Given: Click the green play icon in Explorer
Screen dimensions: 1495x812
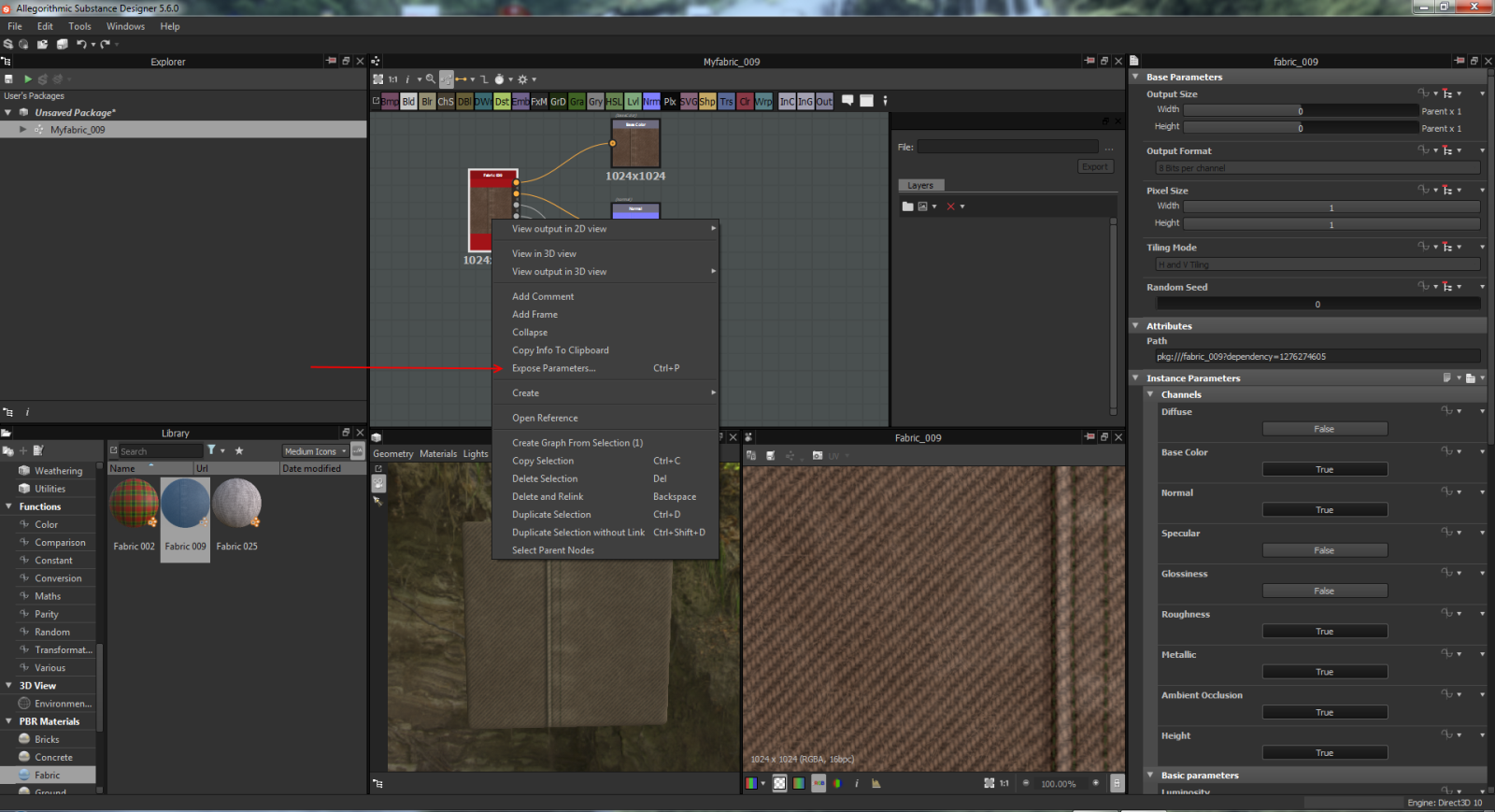Looking at the screenshot, I should click(x=27, y=79).
